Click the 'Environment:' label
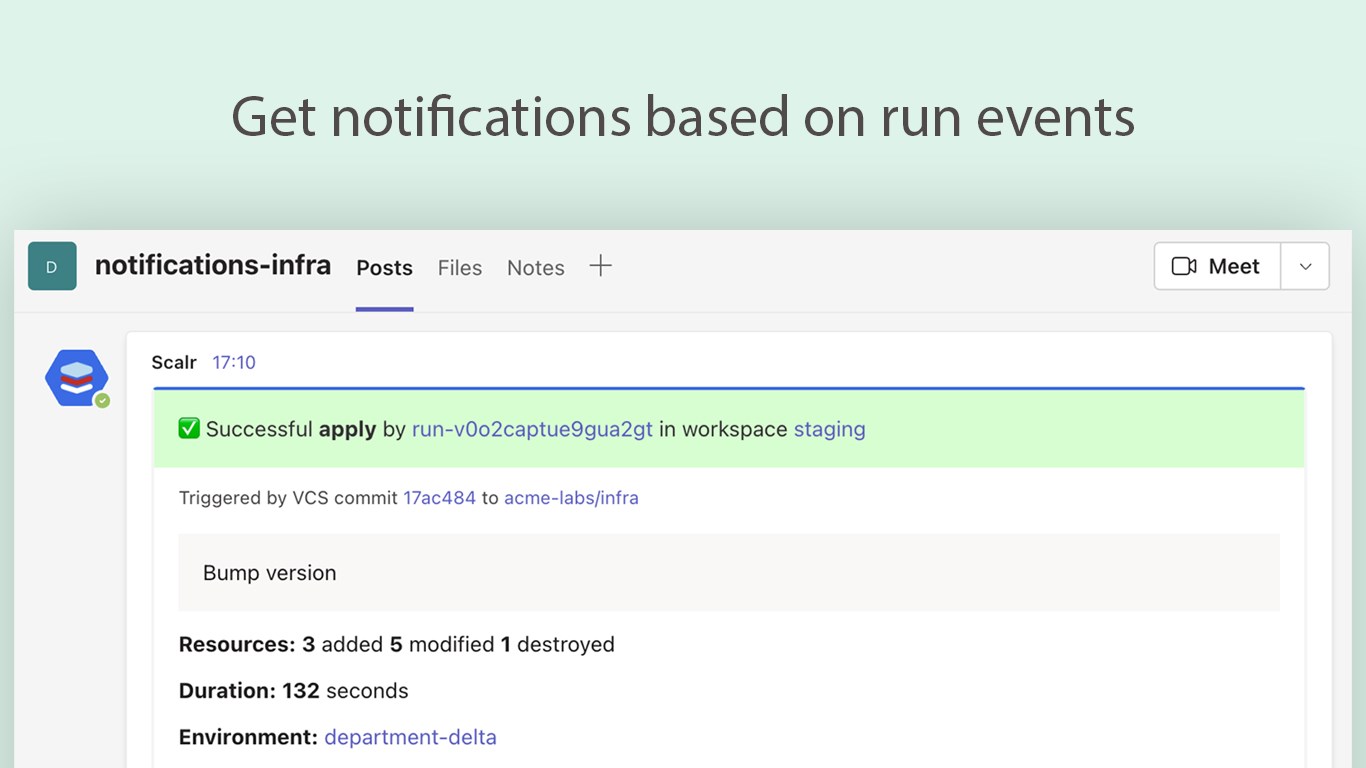 pos(248,737)
